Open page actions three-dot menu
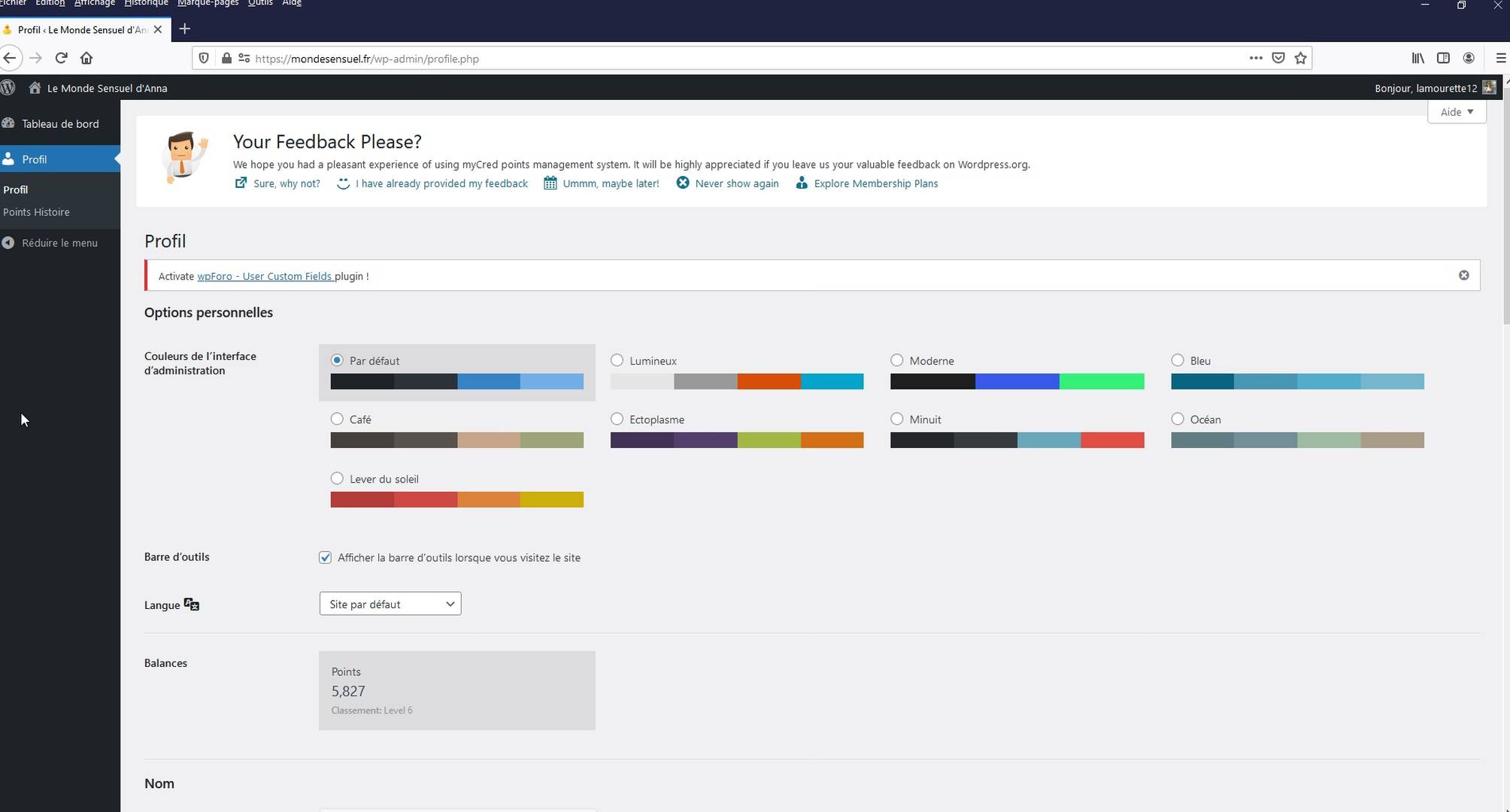The image size is (1510, 812). 1255,58
